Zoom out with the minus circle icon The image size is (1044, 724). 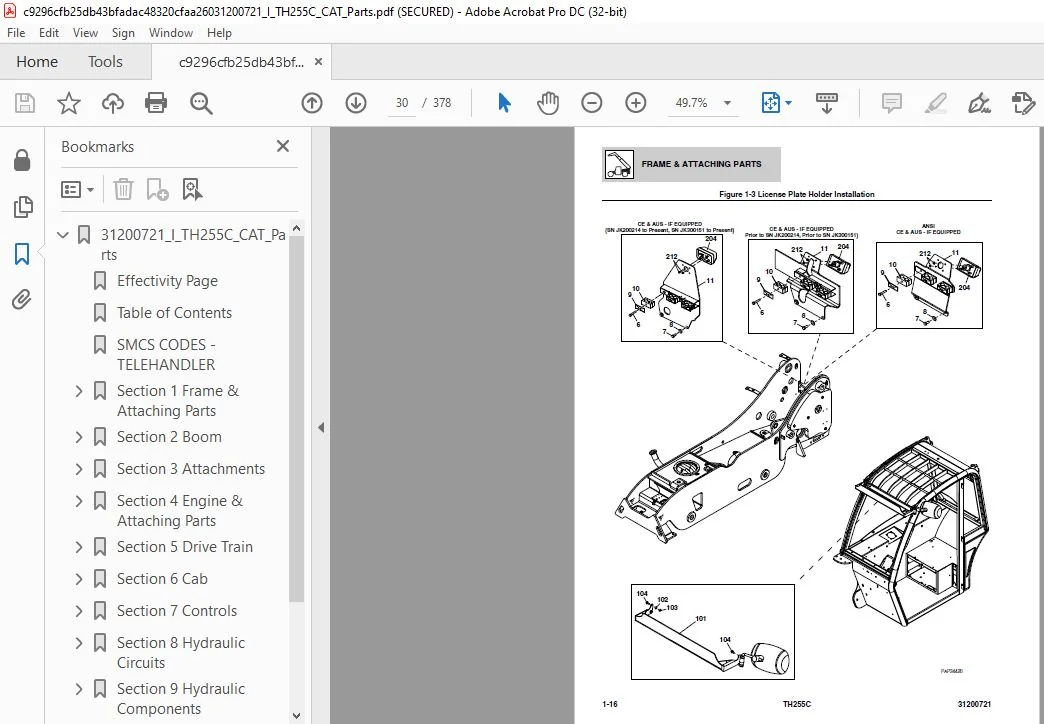[x=591, y=103]
